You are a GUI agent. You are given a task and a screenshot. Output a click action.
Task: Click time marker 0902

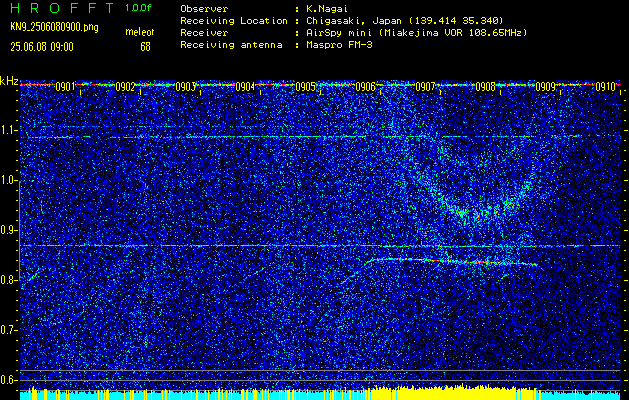tap(125, 87)
